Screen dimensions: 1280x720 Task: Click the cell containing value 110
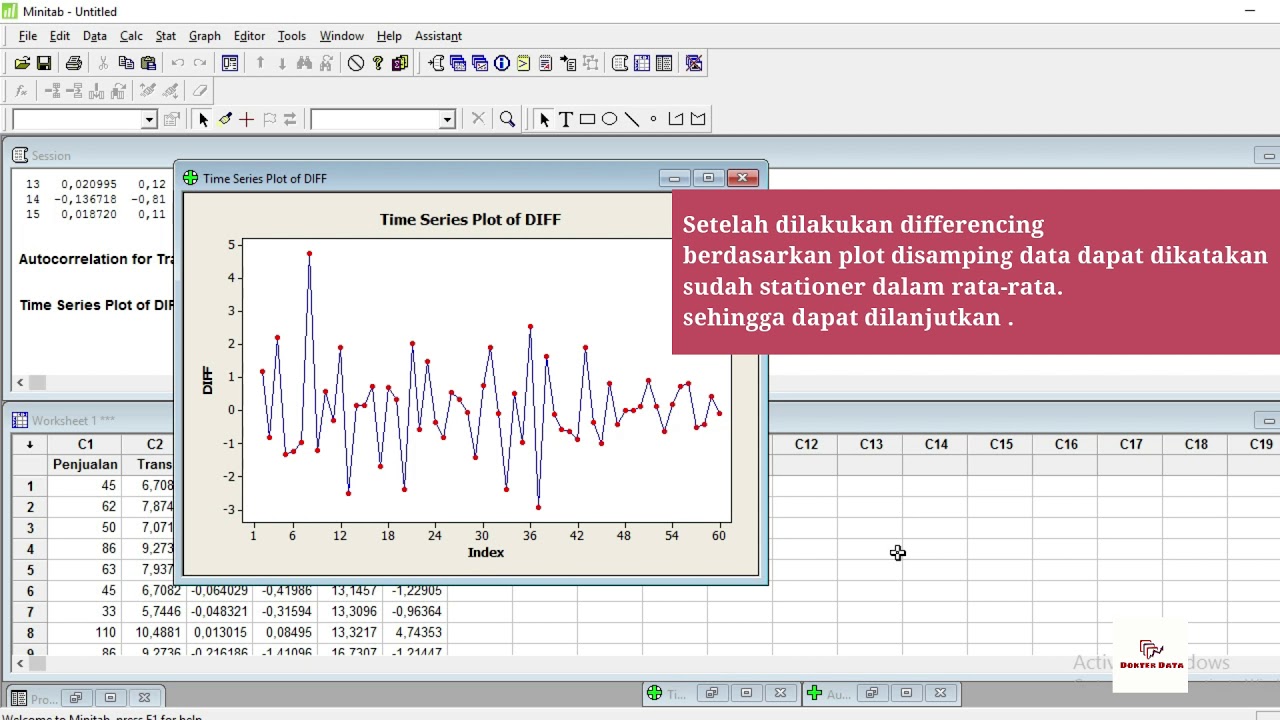tap(85, 632)
